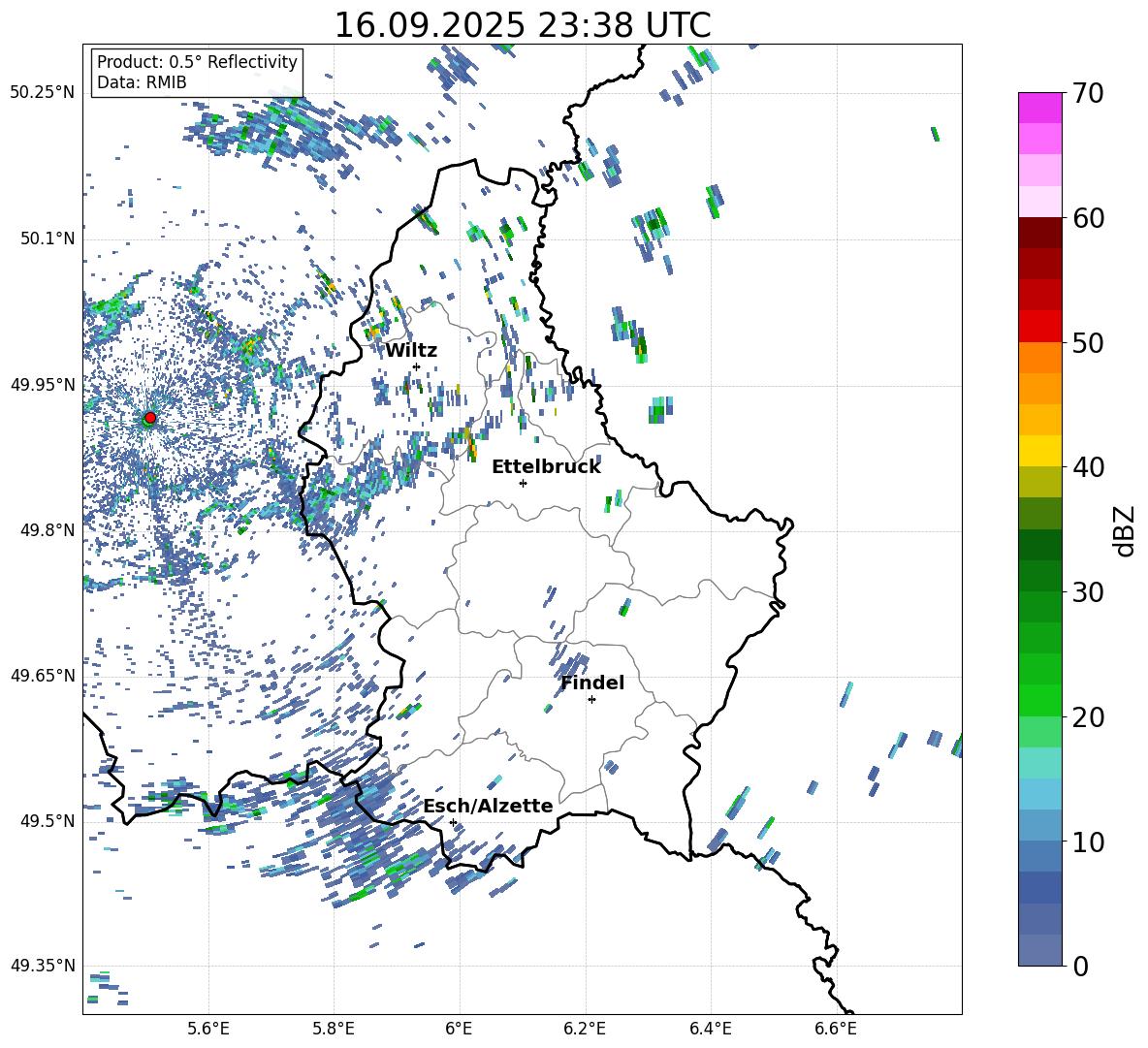Click the 49.35°N latitude tick label

click(x=42, y=966)
